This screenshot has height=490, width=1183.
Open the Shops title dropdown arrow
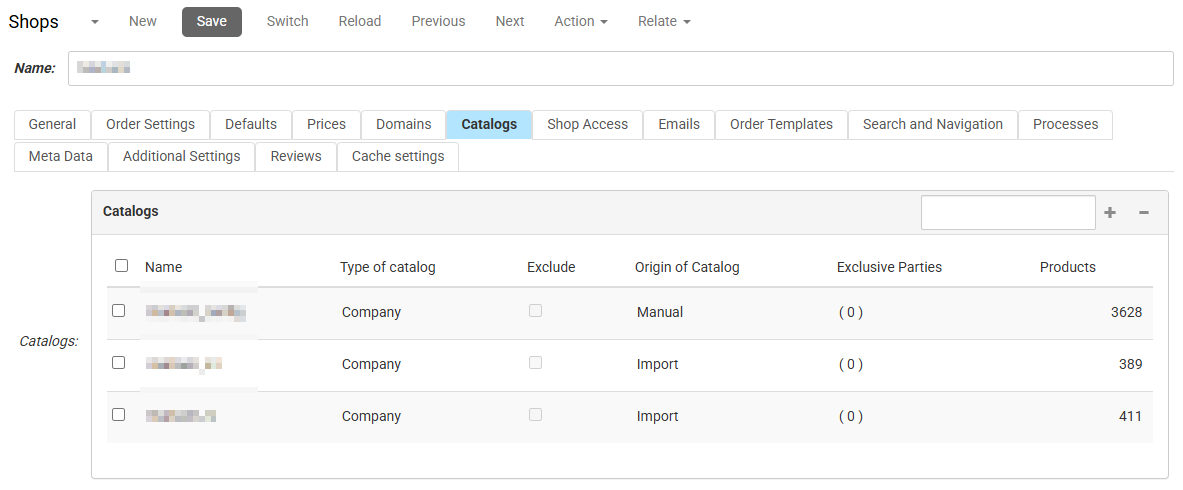[94, 22]
